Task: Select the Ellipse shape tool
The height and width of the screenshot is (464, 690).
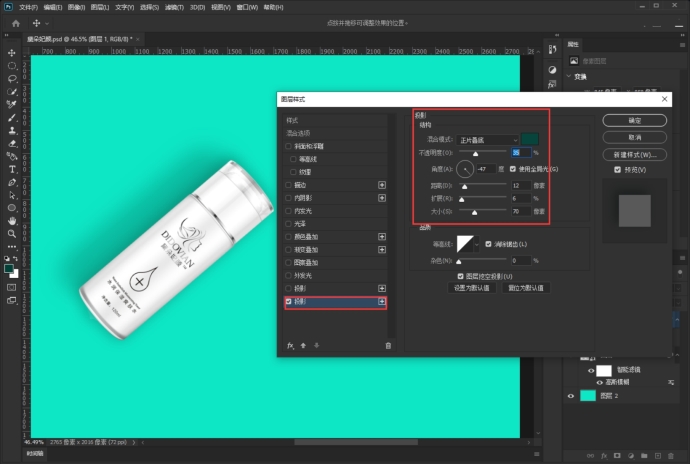Action: coord(12,208)
